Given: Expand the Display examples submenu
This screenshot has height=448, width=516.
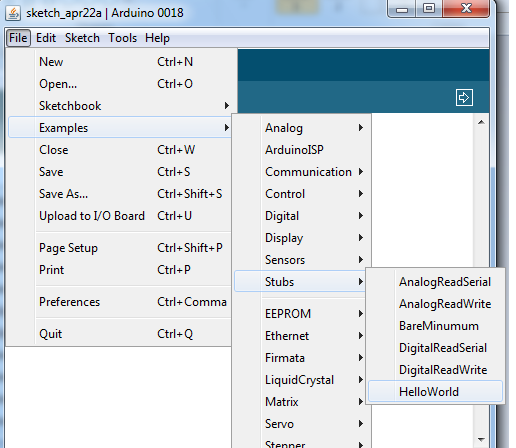Looking at the screenshot, I should 302,238.
